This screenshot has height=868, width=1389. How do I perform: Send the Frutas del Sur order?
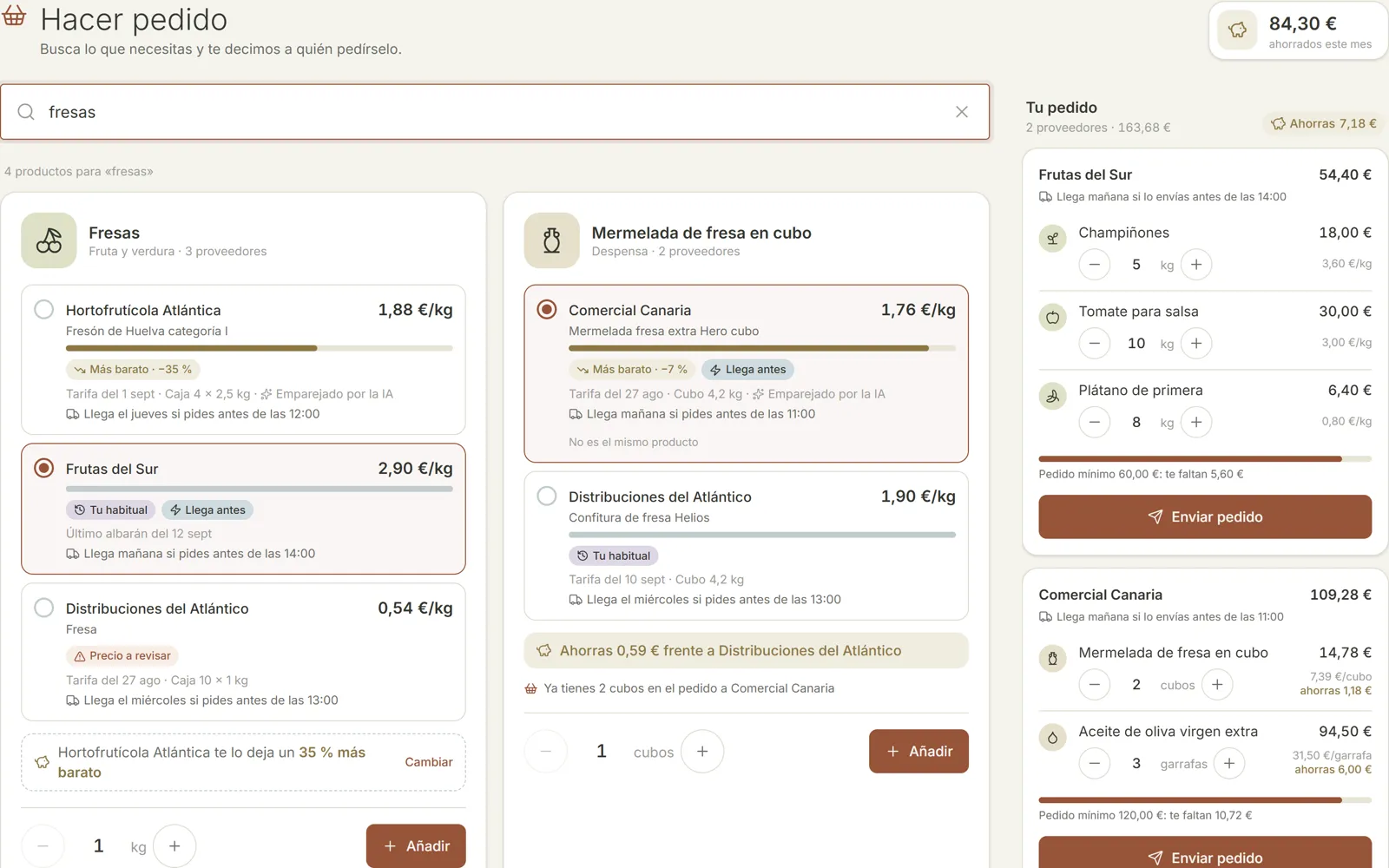(1205, 516)
